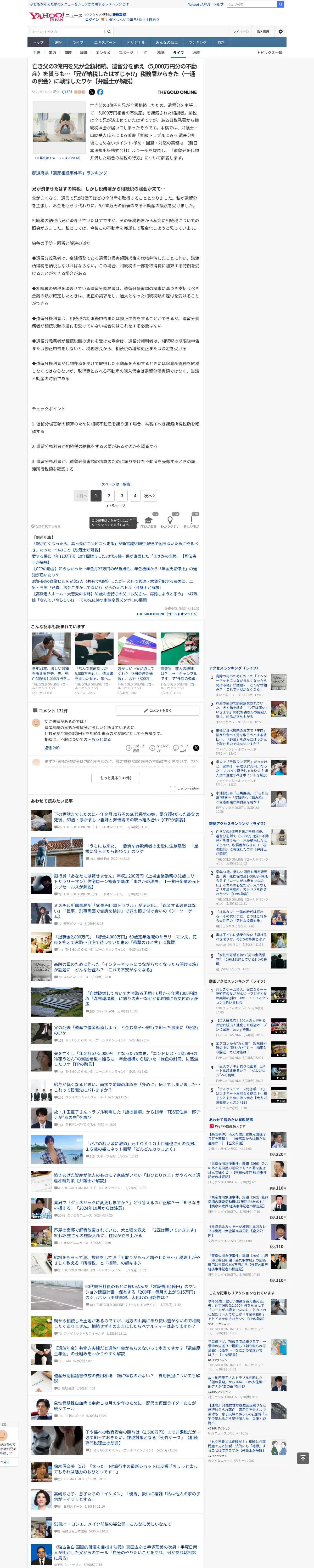
Task: Open トピックス一覧
Action: coord(270,53)
